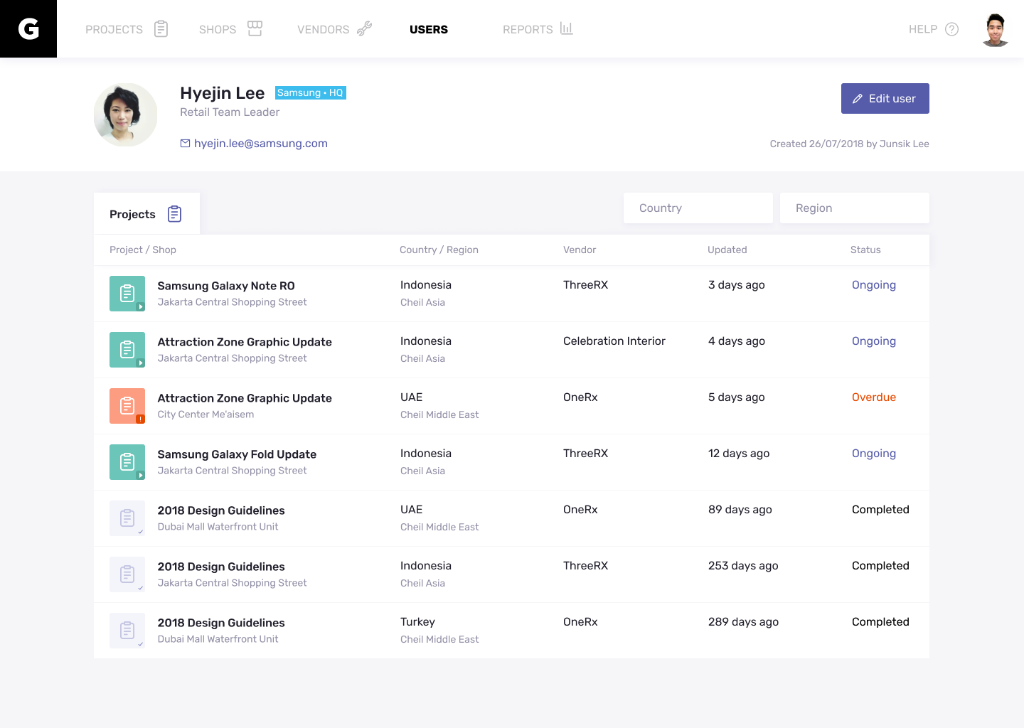The height and width of the screenshot is (728, 1024).
Task: Open email link hyejin.lee@samsung.com
Action: tap(261, 143)
